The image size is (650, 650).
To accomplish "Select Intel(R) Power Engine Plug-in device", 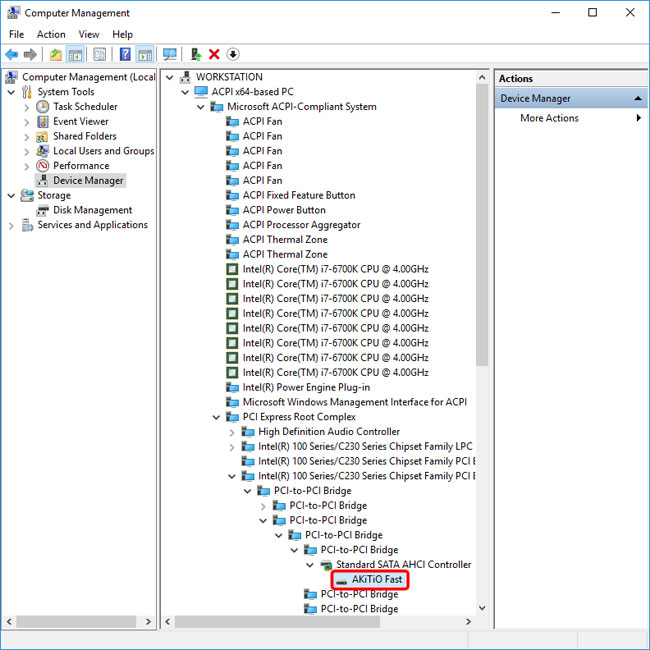I will tap(306, 388).
